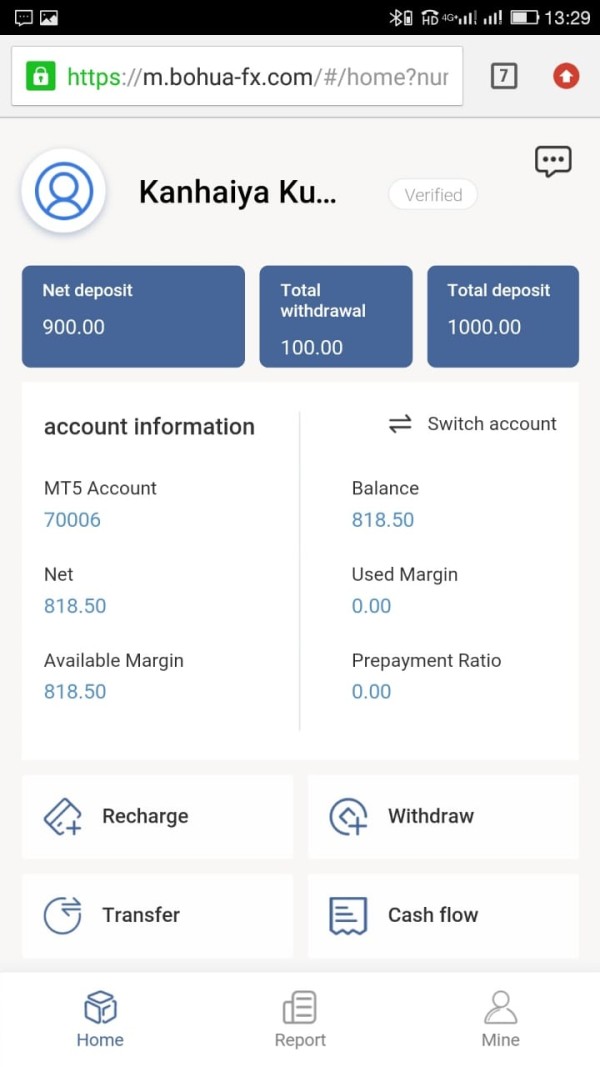The image size is (600, 1067).
Task: Switch to the Mine tab
Action: pos(500,1019)
